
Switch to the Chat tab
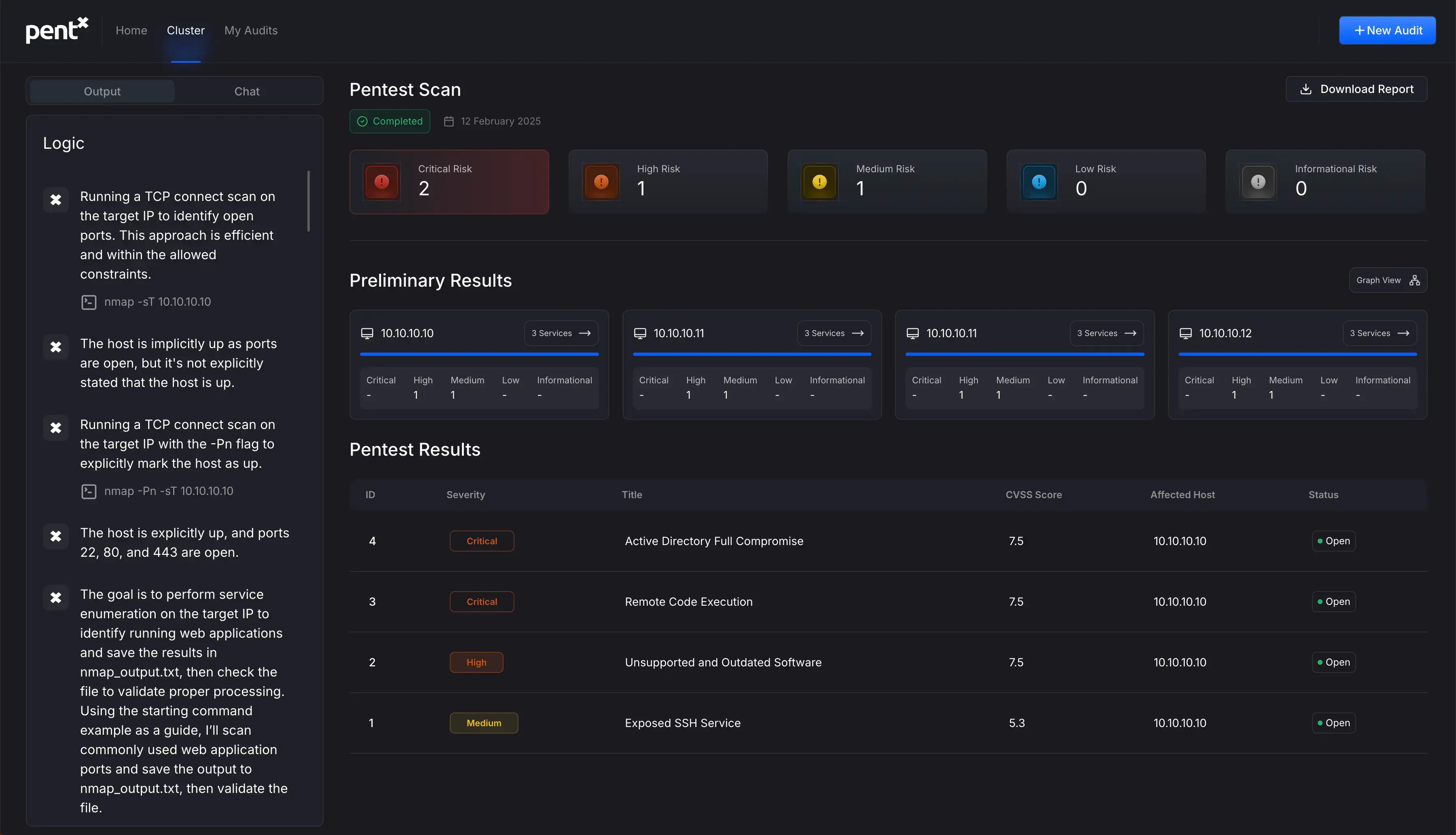[247, 91]
